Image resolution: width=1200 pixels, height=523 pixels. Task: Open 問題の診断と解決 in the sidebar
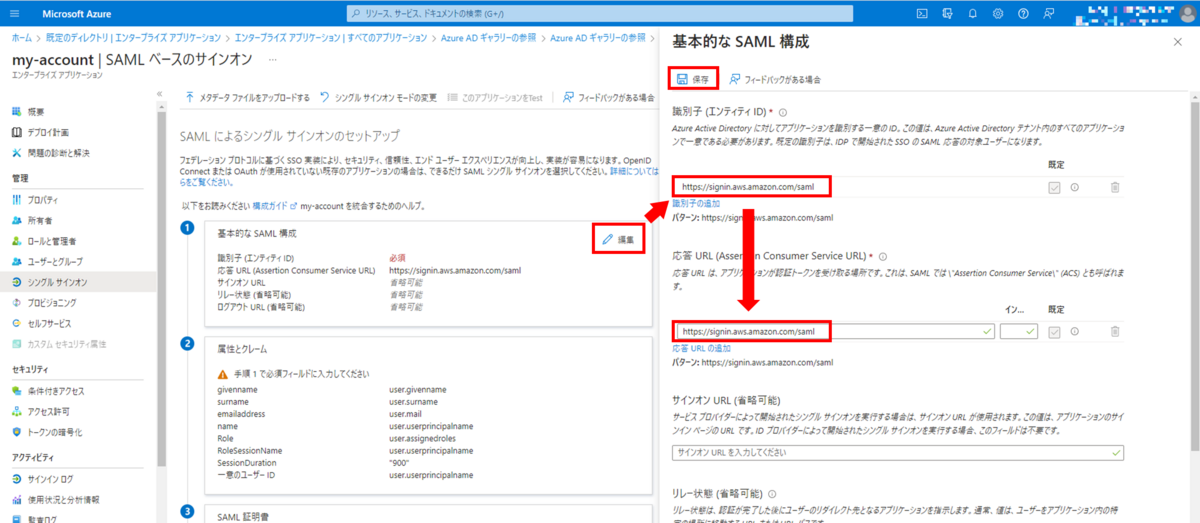58,152
